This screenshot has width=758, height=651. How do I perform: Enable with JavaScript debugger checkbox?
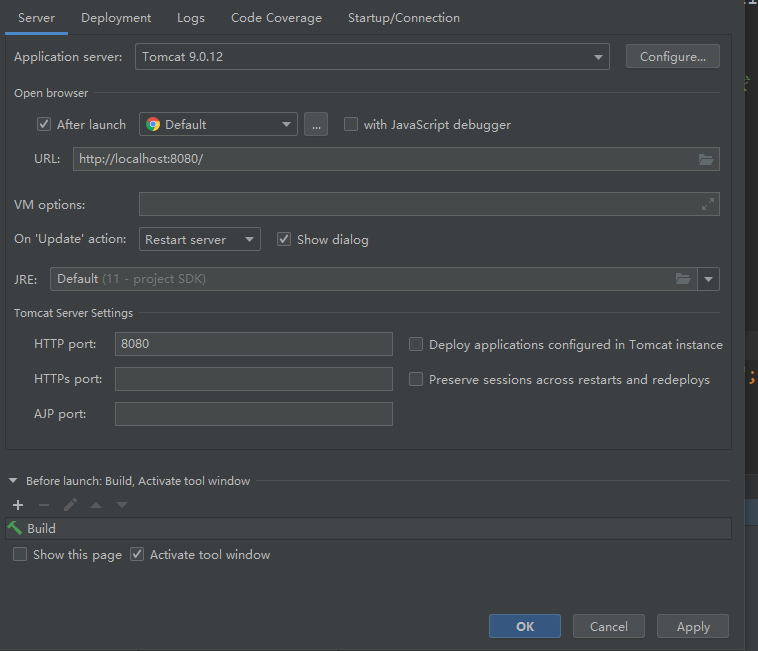click(351, 124)
